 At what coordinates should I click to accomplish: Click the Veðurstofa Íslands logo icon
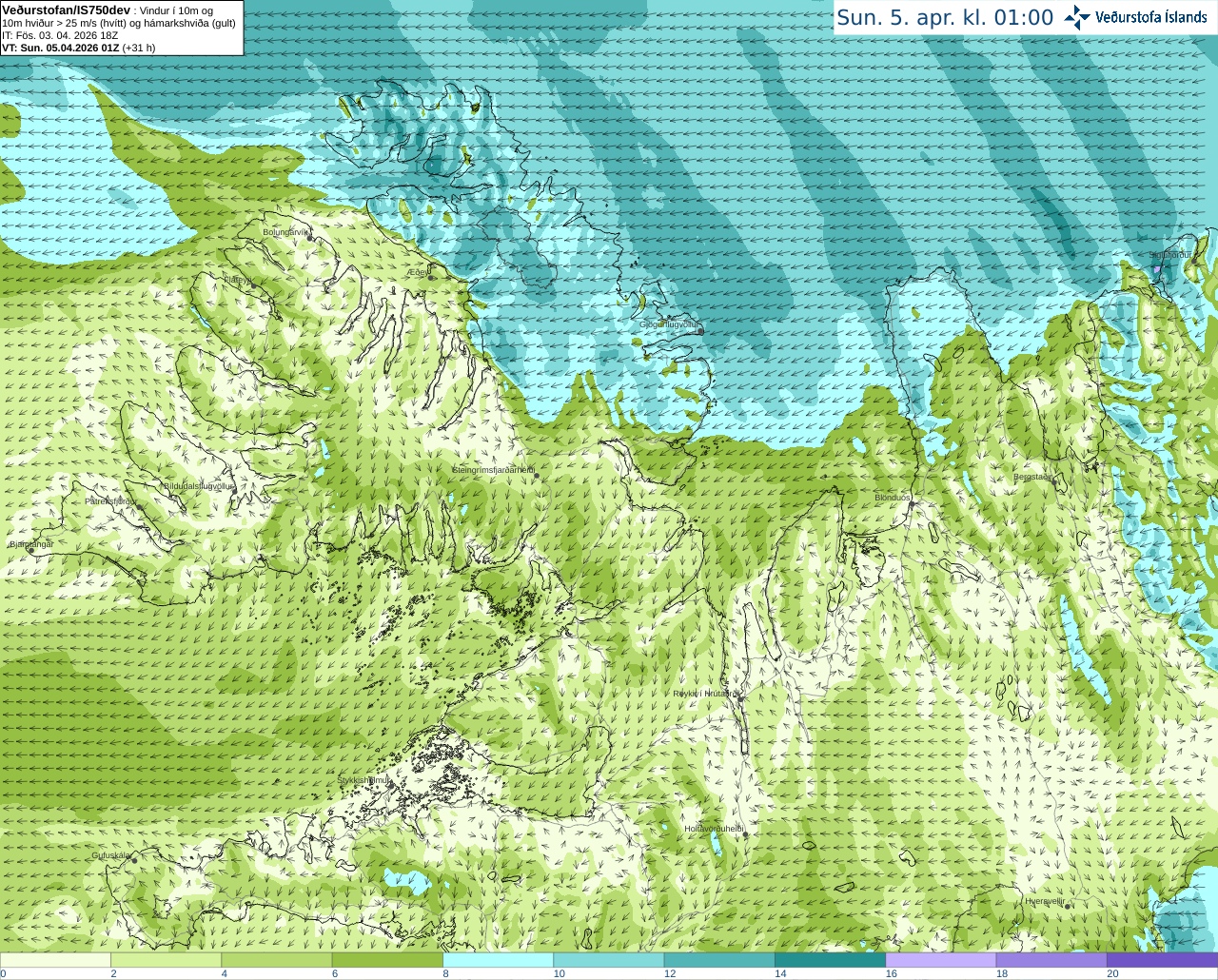(x=1077, y=17)
